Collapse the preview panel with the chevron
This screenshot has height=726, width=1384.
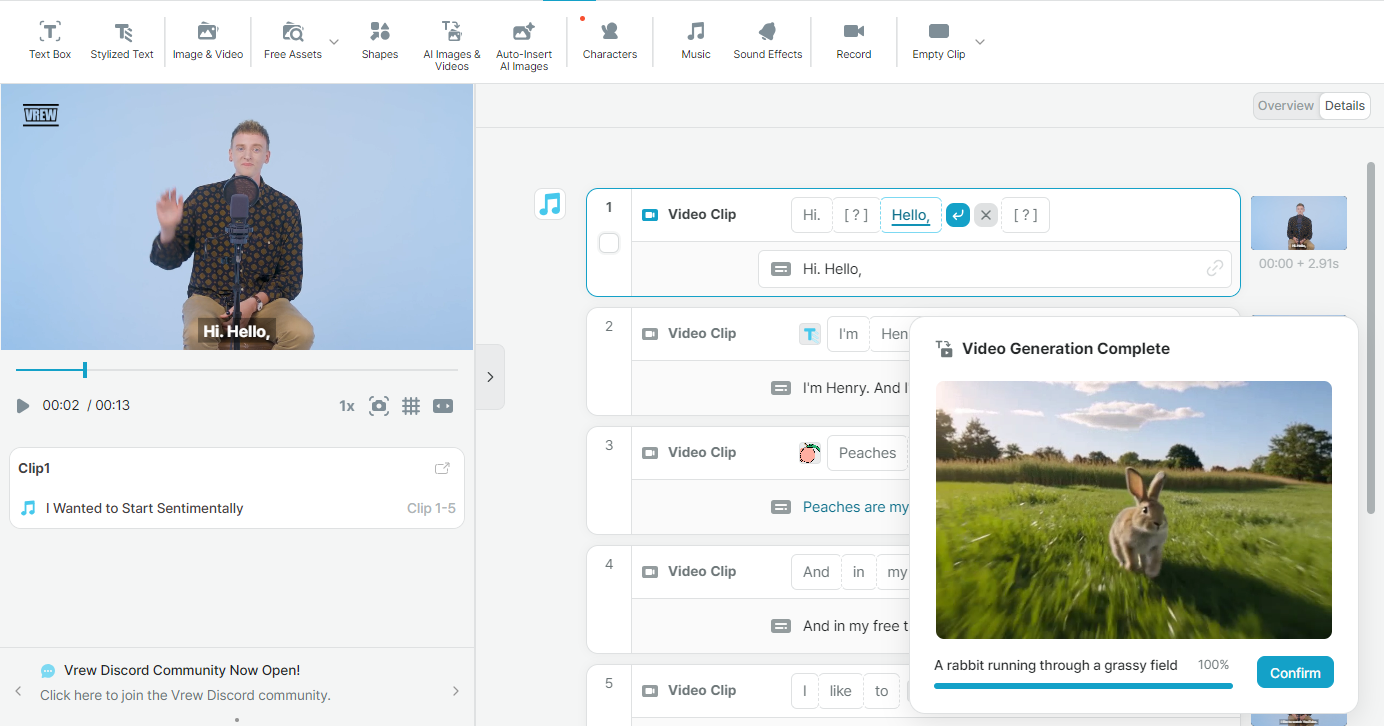point(490,377)
